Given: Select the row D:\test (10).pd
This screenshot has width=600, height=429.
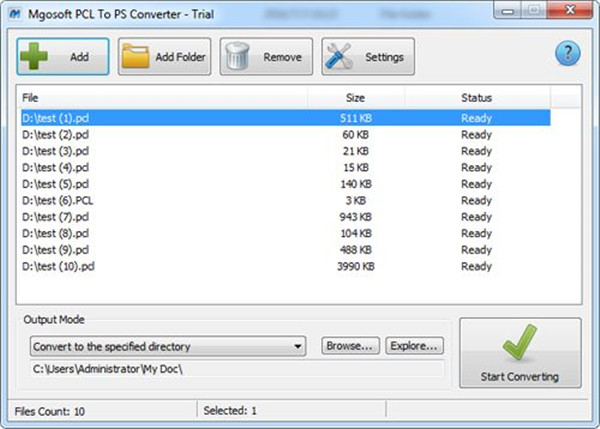Looking at the screenshot, I should pos(286,266).
